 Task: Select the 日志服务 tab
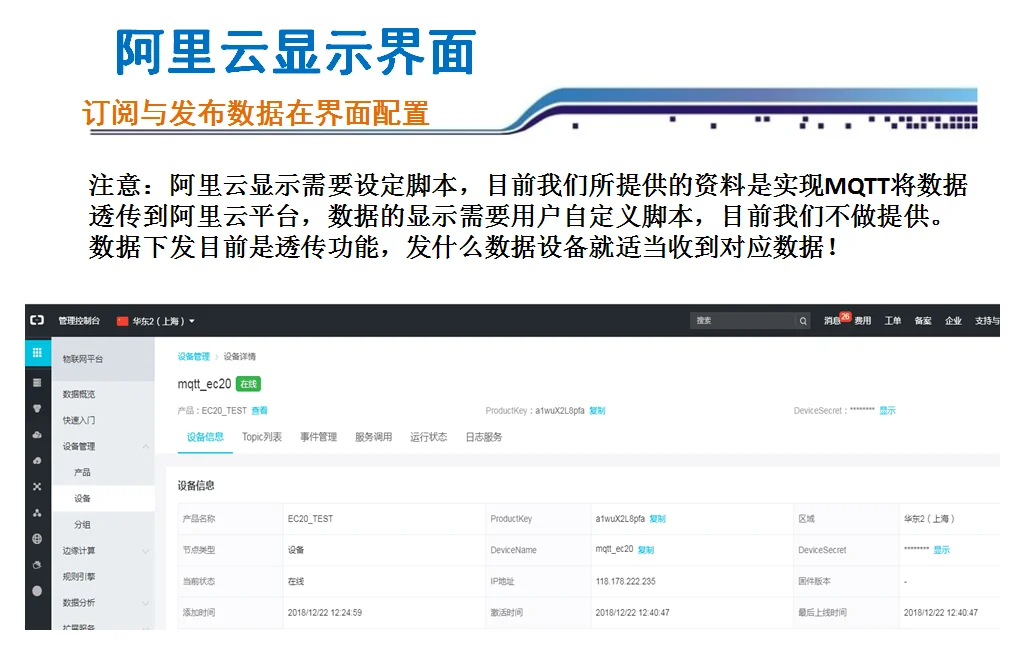[x=484, y=437]
